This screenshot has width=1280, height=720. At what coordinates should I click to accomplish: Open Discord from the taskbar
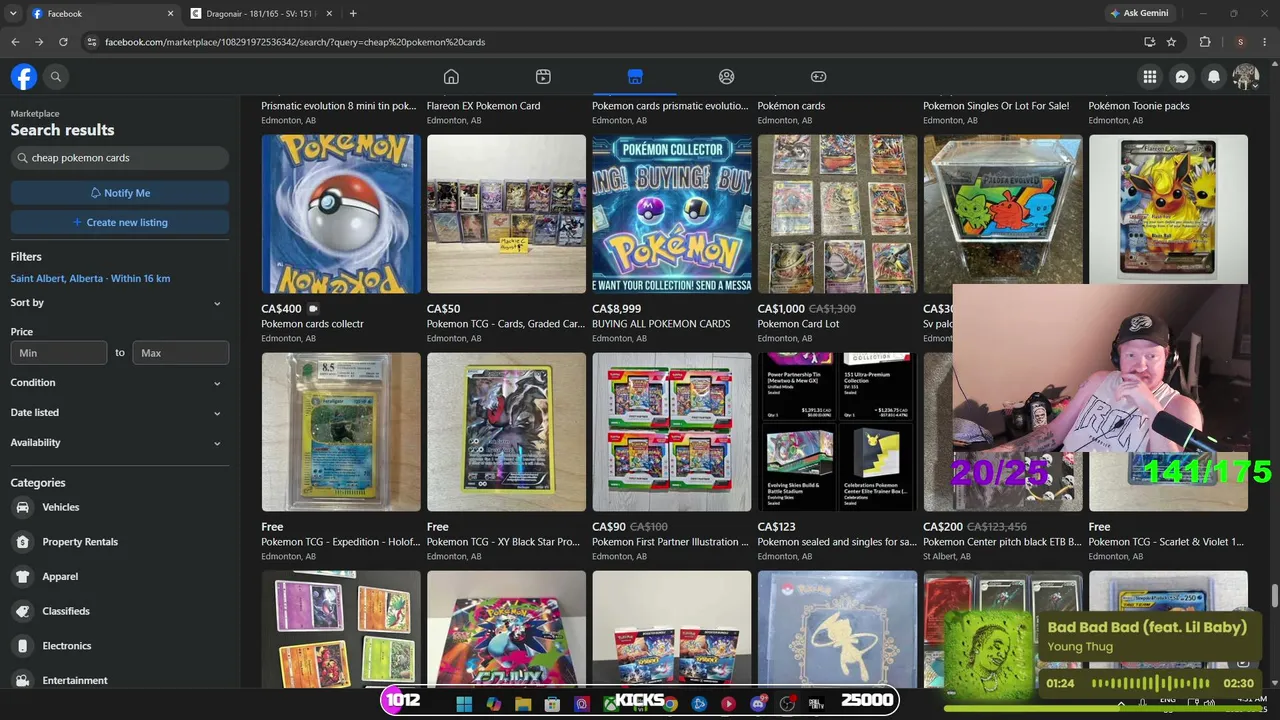pos(757,704)
